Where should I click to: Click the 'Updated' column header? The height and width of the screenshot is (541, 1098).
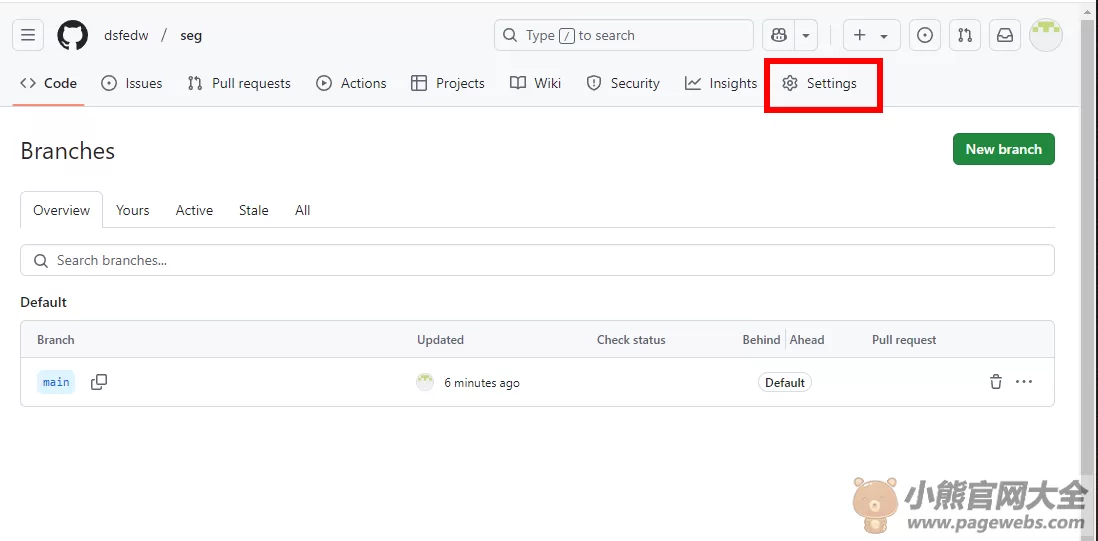pos(440,339)
